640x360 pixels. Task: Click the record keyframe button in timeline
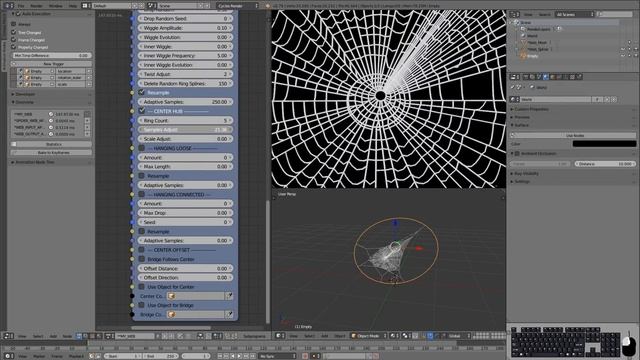click(x=305, y=356)
